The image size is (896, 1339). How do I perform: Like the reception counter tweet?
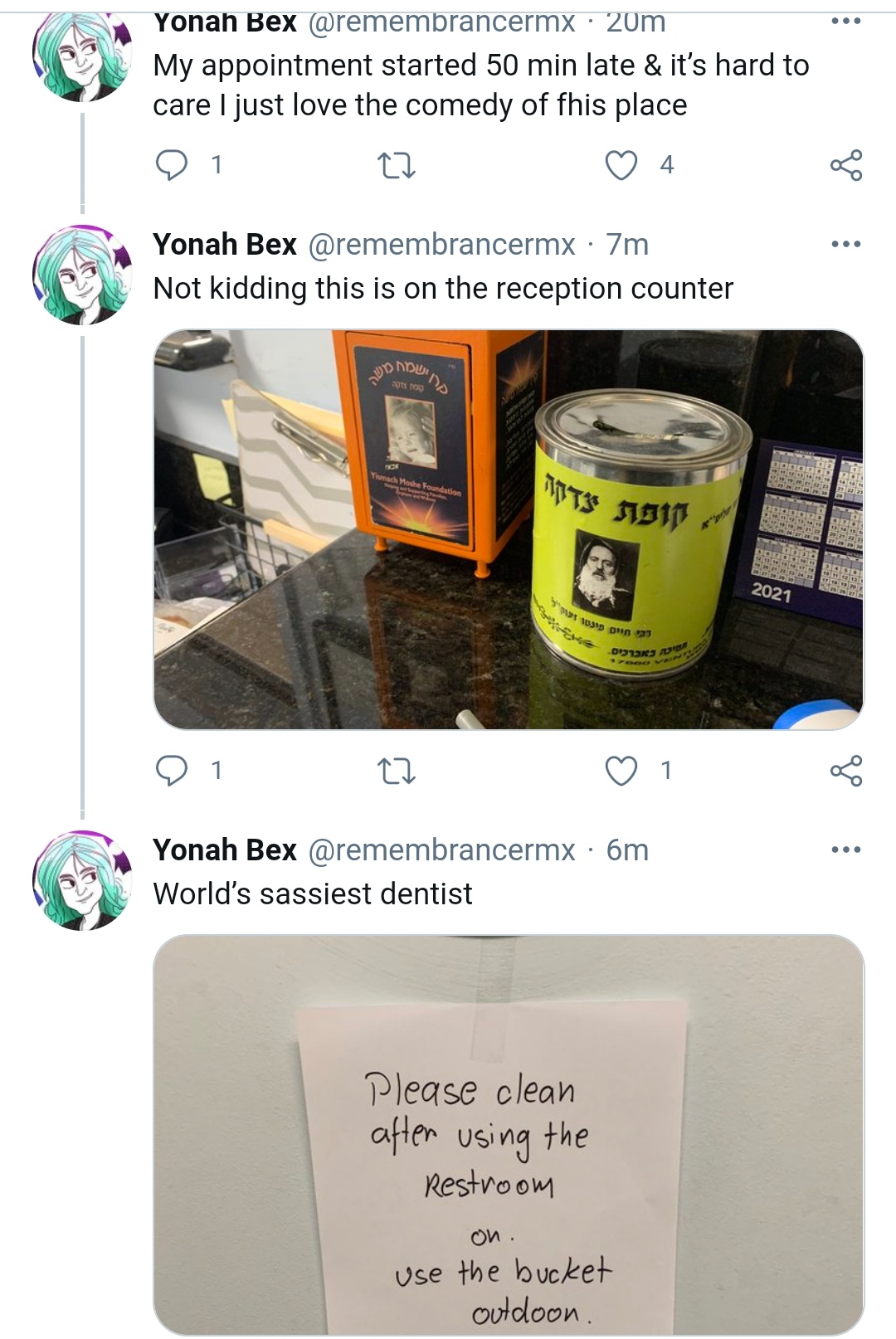tap(621, 771)
